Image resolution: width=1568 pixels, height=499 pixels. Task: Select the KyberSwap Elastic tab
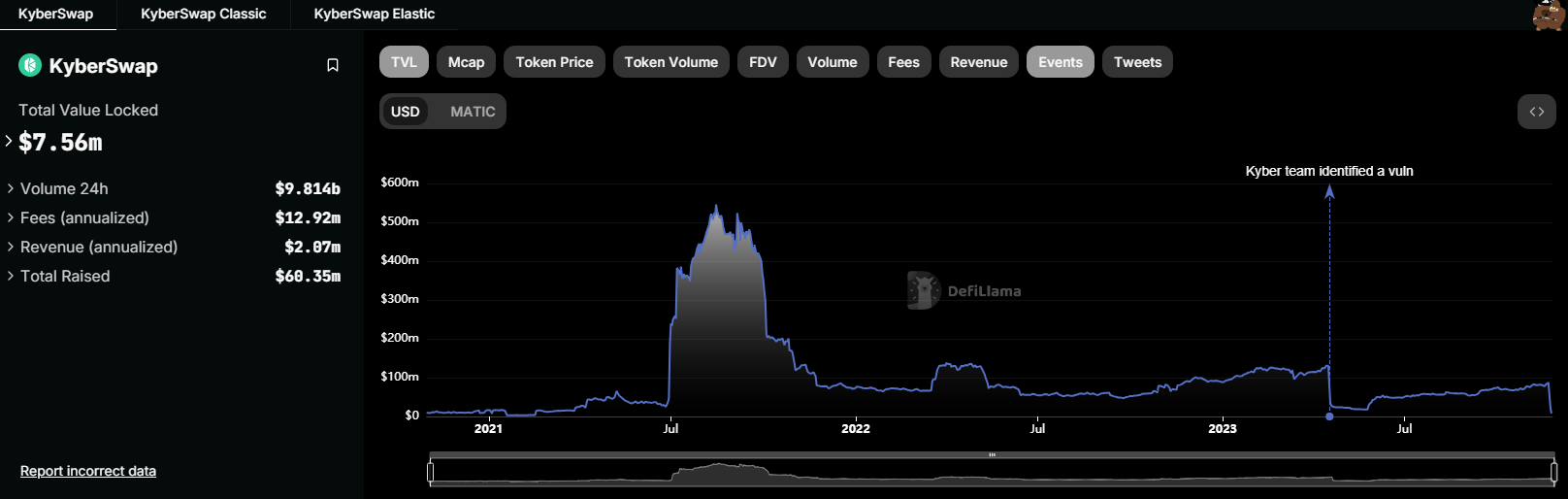[375, 15]
